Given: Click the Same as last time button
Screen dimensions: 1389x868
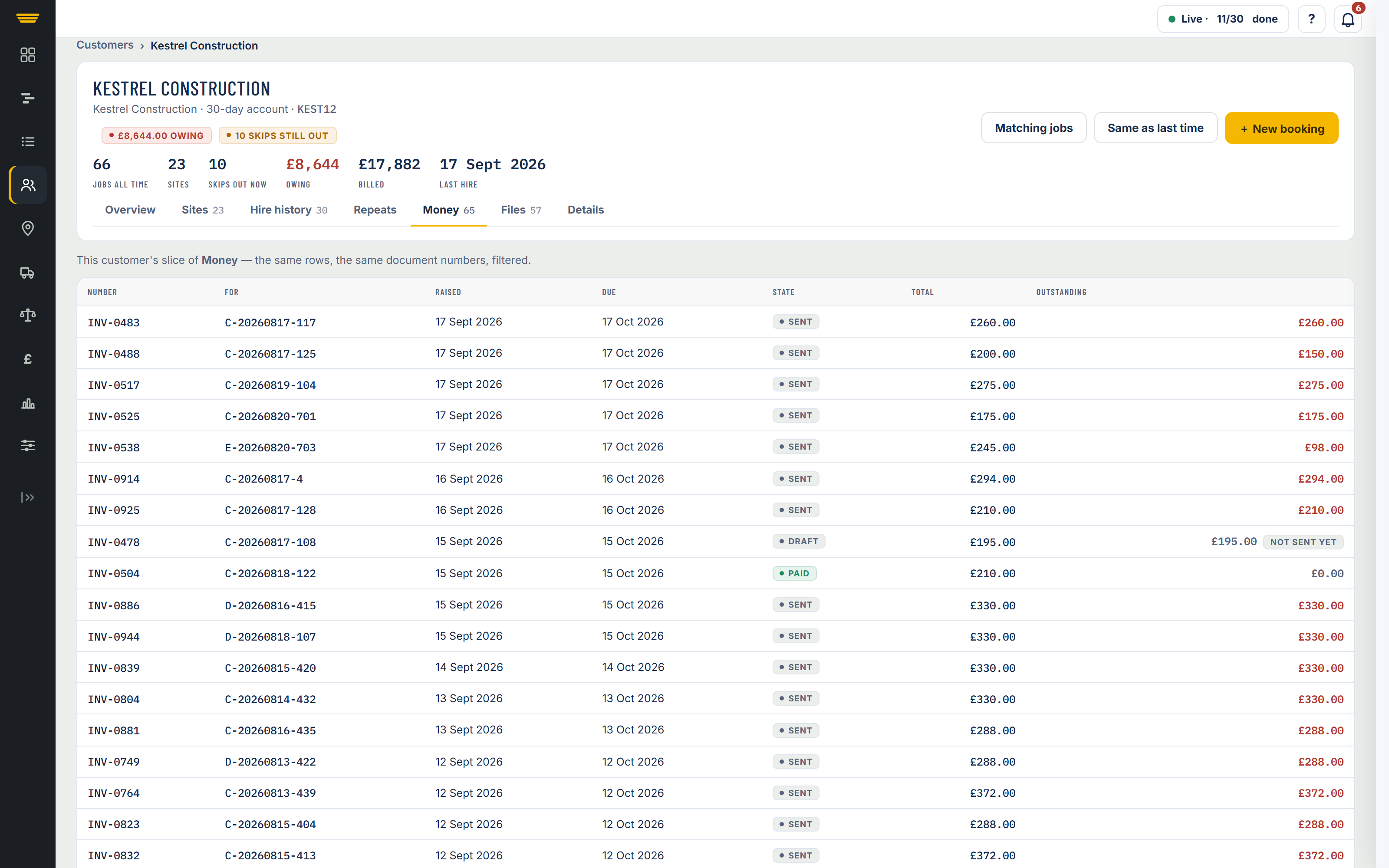Looking at the screenshot, I should (1155, 128).
